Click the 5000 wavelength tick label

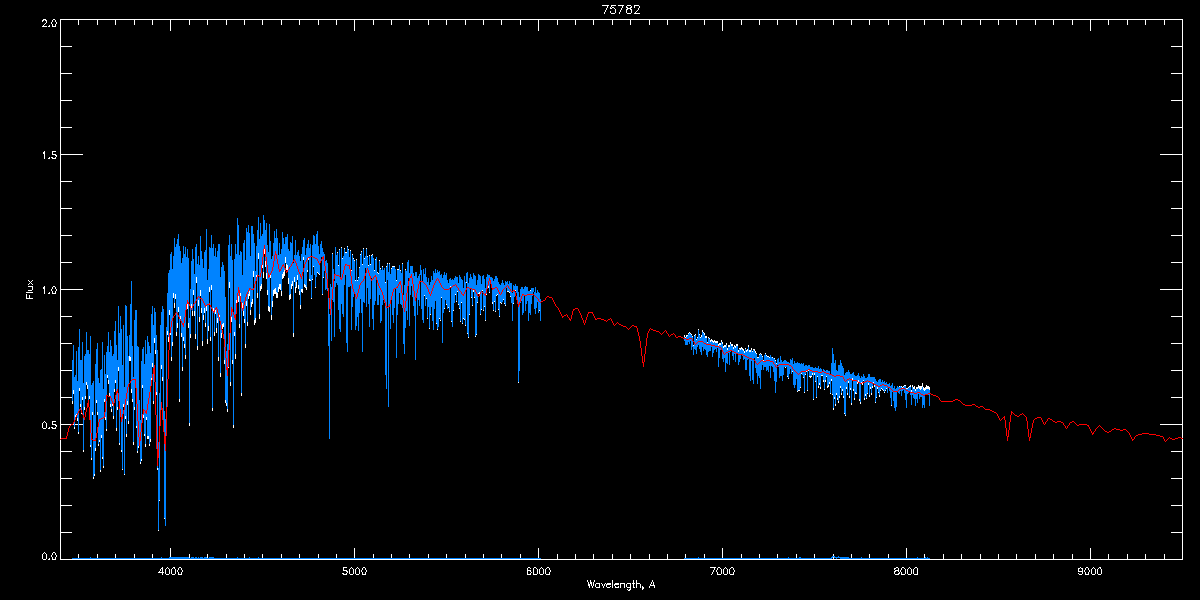click(354, 572)
